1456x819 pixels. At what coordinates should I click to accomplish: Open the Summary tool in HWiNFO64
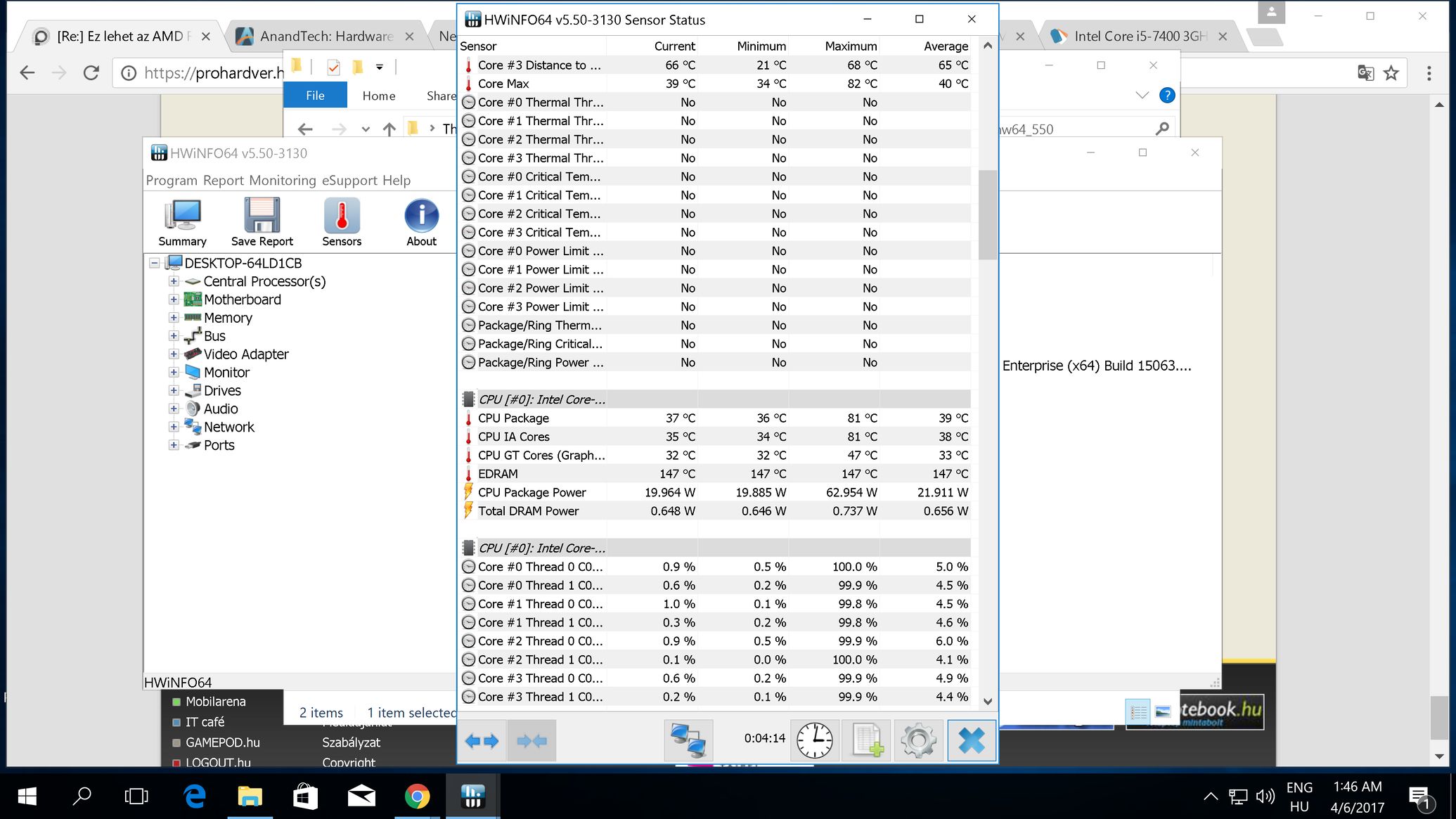point(182,222)
